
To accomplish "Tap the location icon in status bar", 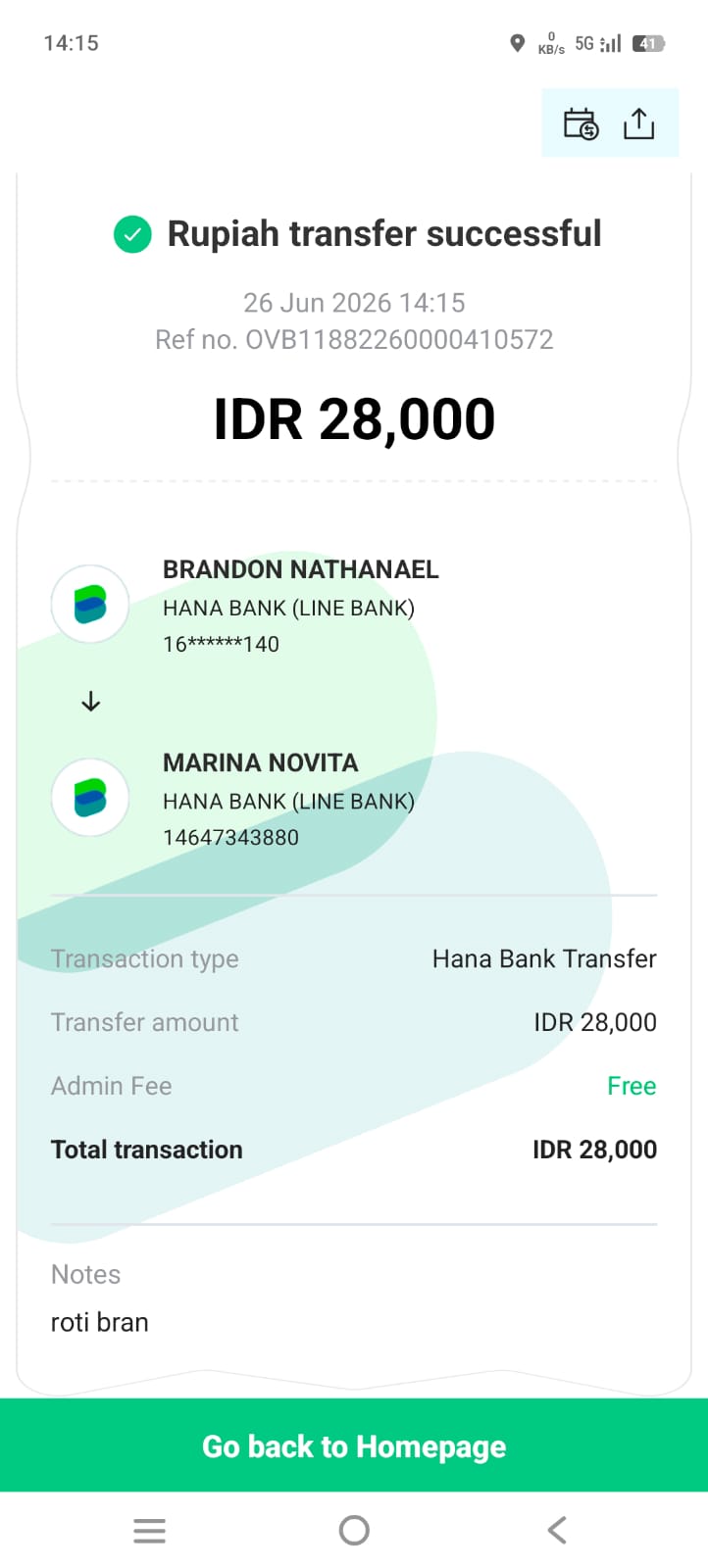I will pyautogui.click(x=518, y=43).
